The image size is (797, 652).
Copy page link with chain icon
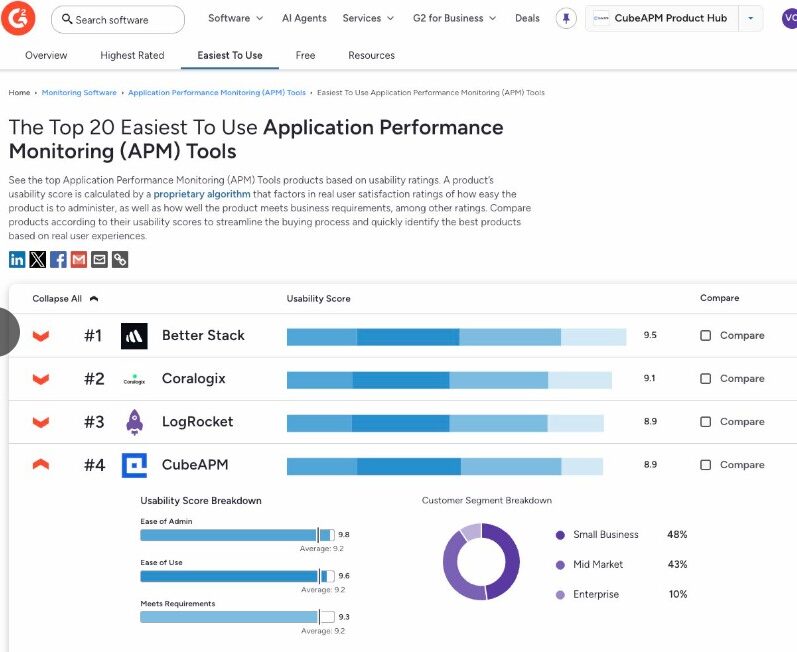[120, 260]
